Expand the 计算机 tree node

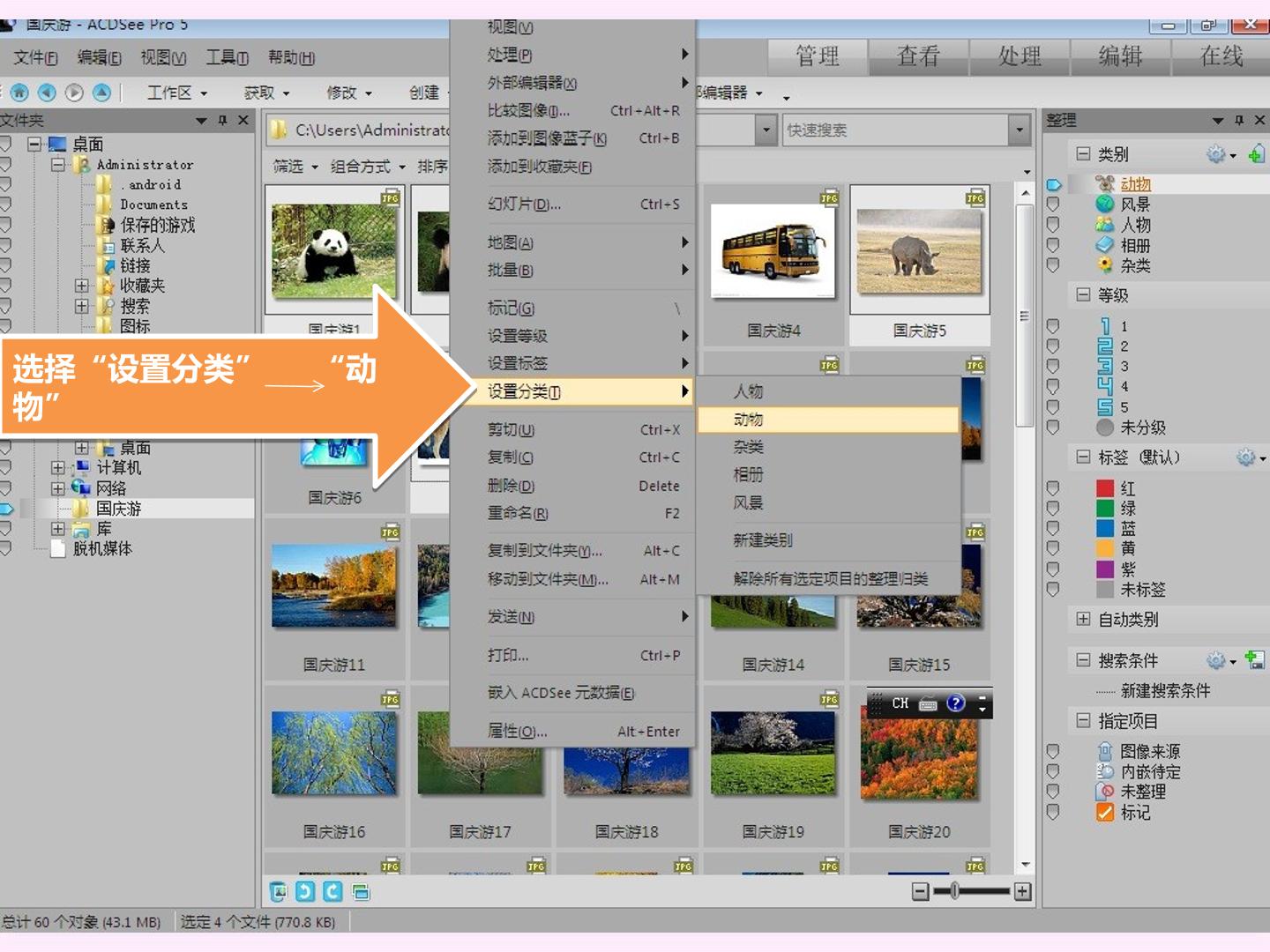pyautogui.click(x=57, y=467)
